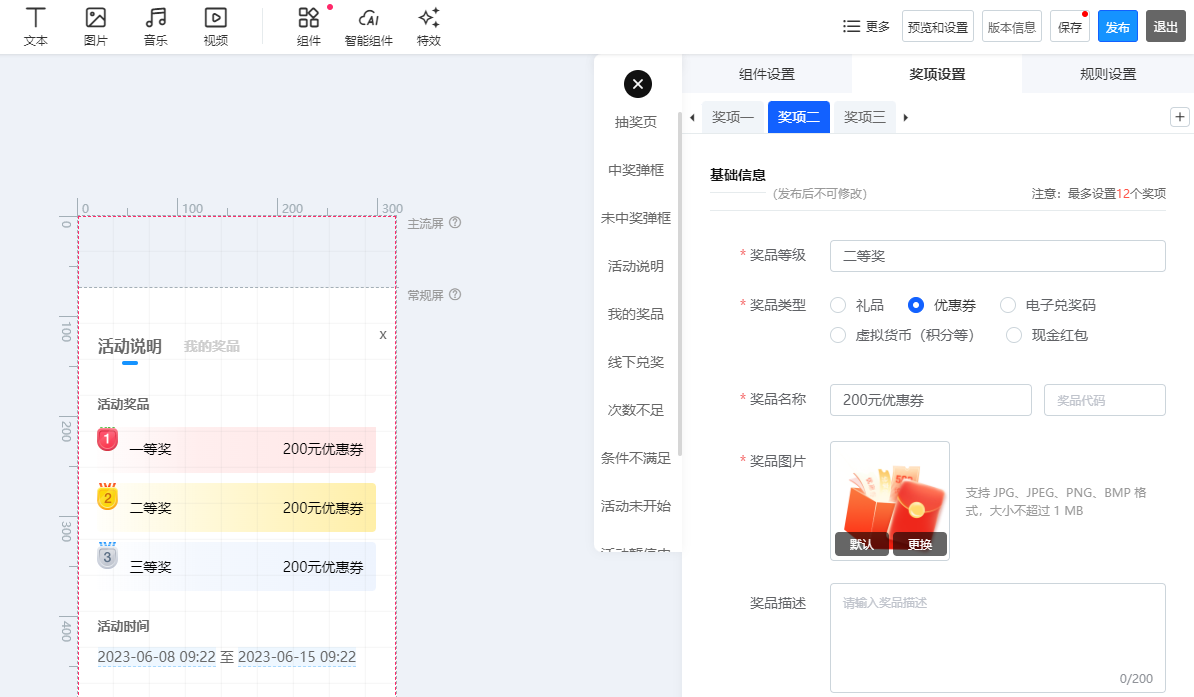Image resolution: width=1194 pixels, height=697 pixels.
Task: Switch to the 奖项三 prize tab
Action: click(865, 117)
